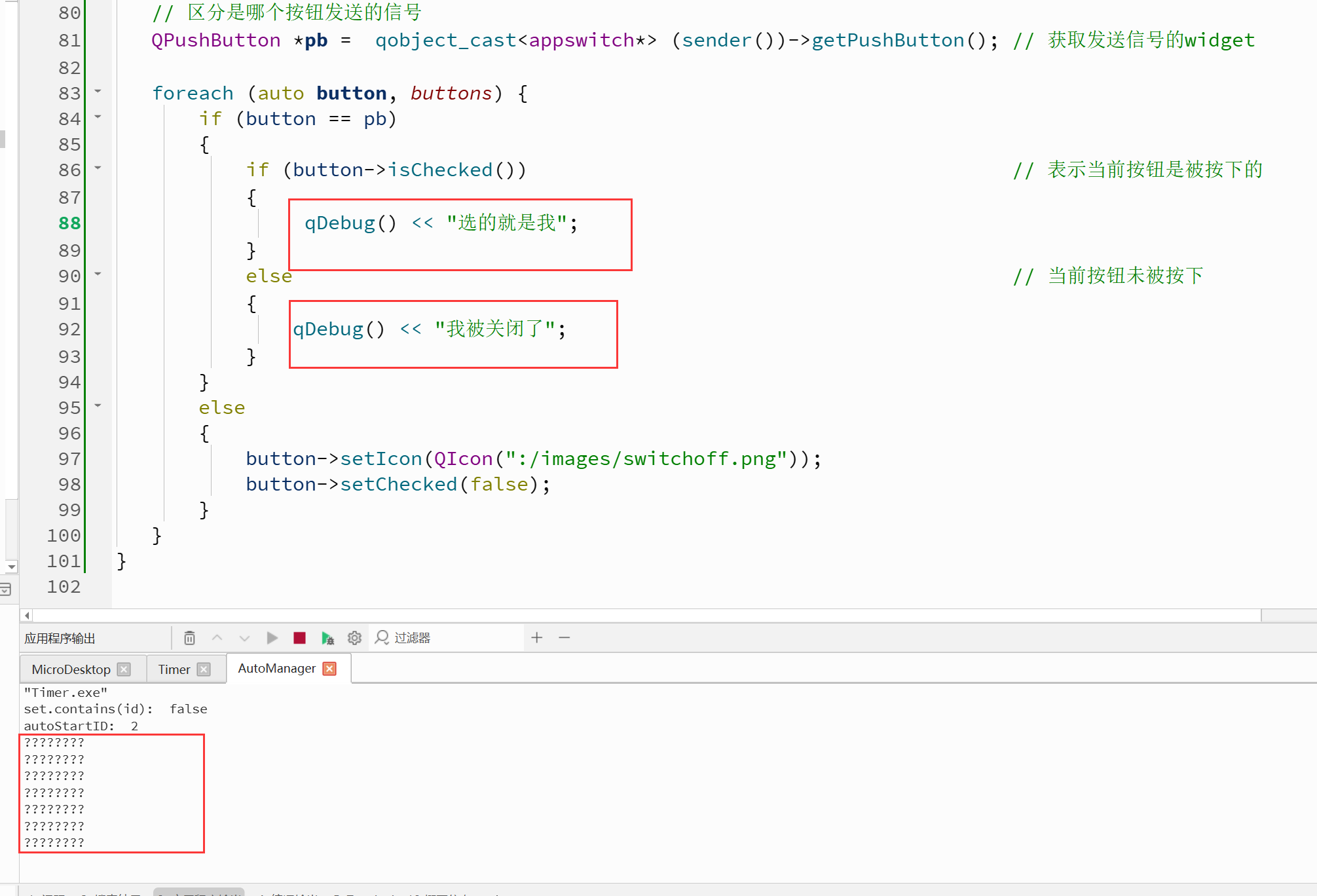Switch to the Timer output tab

pos(174,669)
